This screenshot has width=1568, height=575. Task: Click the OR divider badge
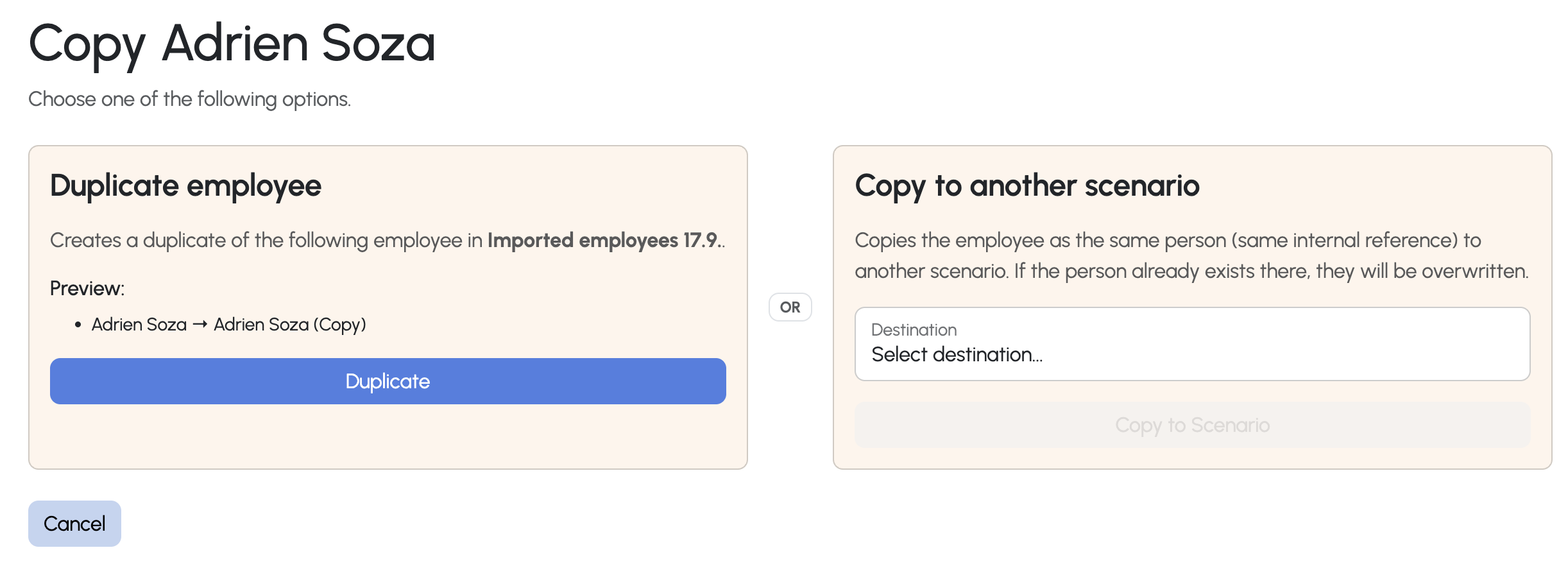[x=790, y=307]
